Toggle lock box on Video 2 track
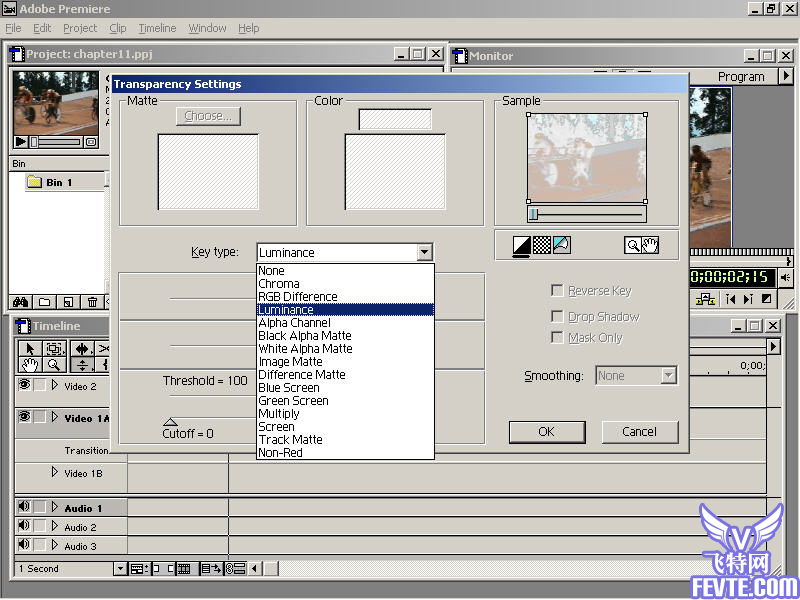Viewport: 800px width, 600px height. (x=40, y=385)
